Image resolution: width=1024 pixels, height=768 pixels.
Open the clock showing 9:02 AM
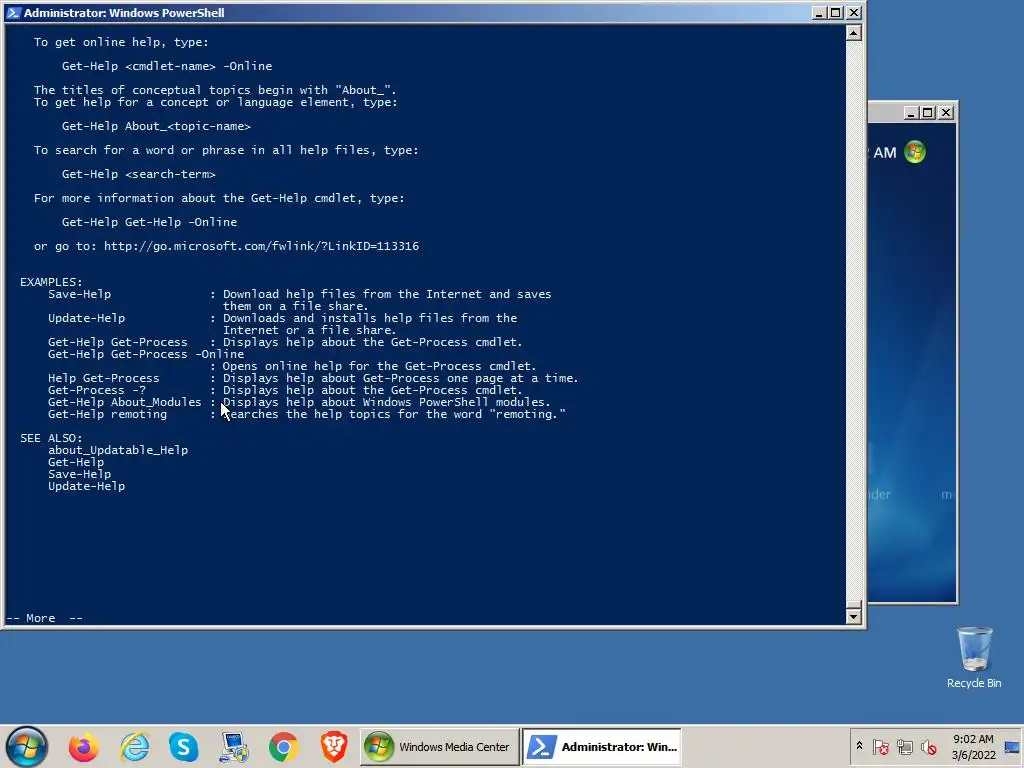tap(973, 746)
